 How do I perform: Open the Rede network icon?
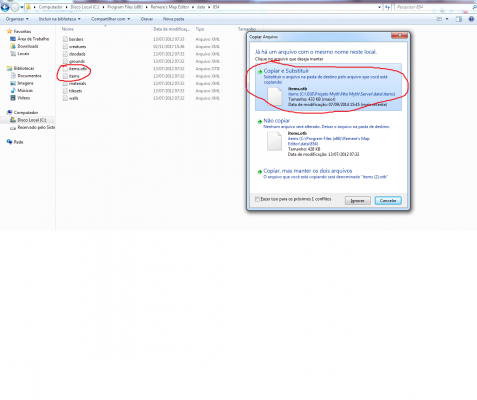[x=9, y=142]
